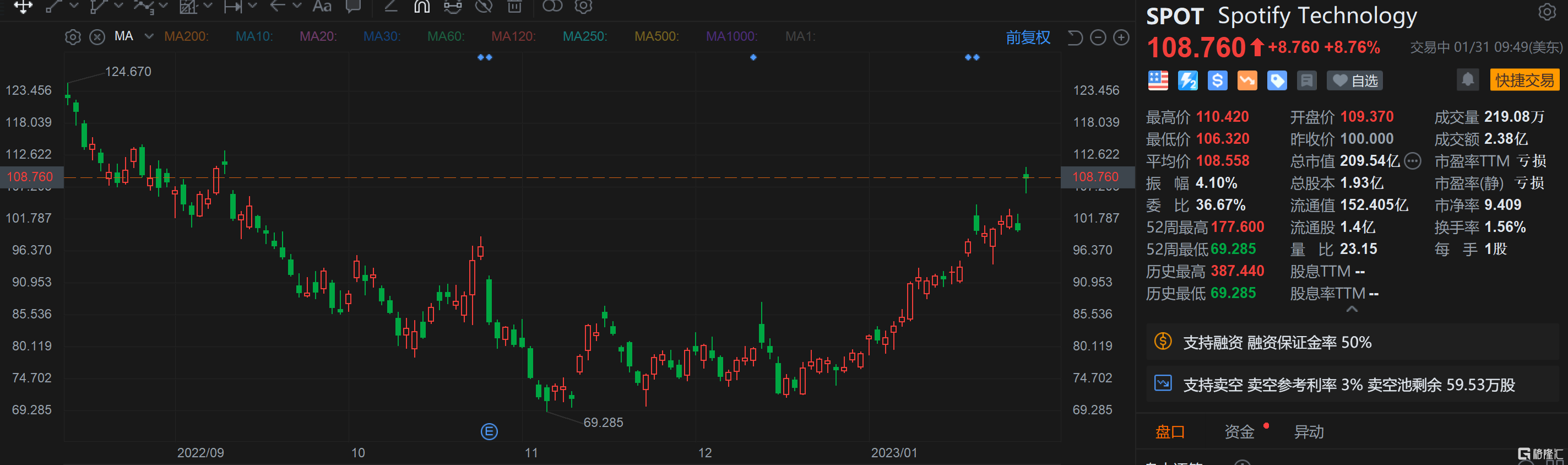Expand the measurement tool dropdown
The height and width of the screenshot is (465, 1568).
[253, 6]
